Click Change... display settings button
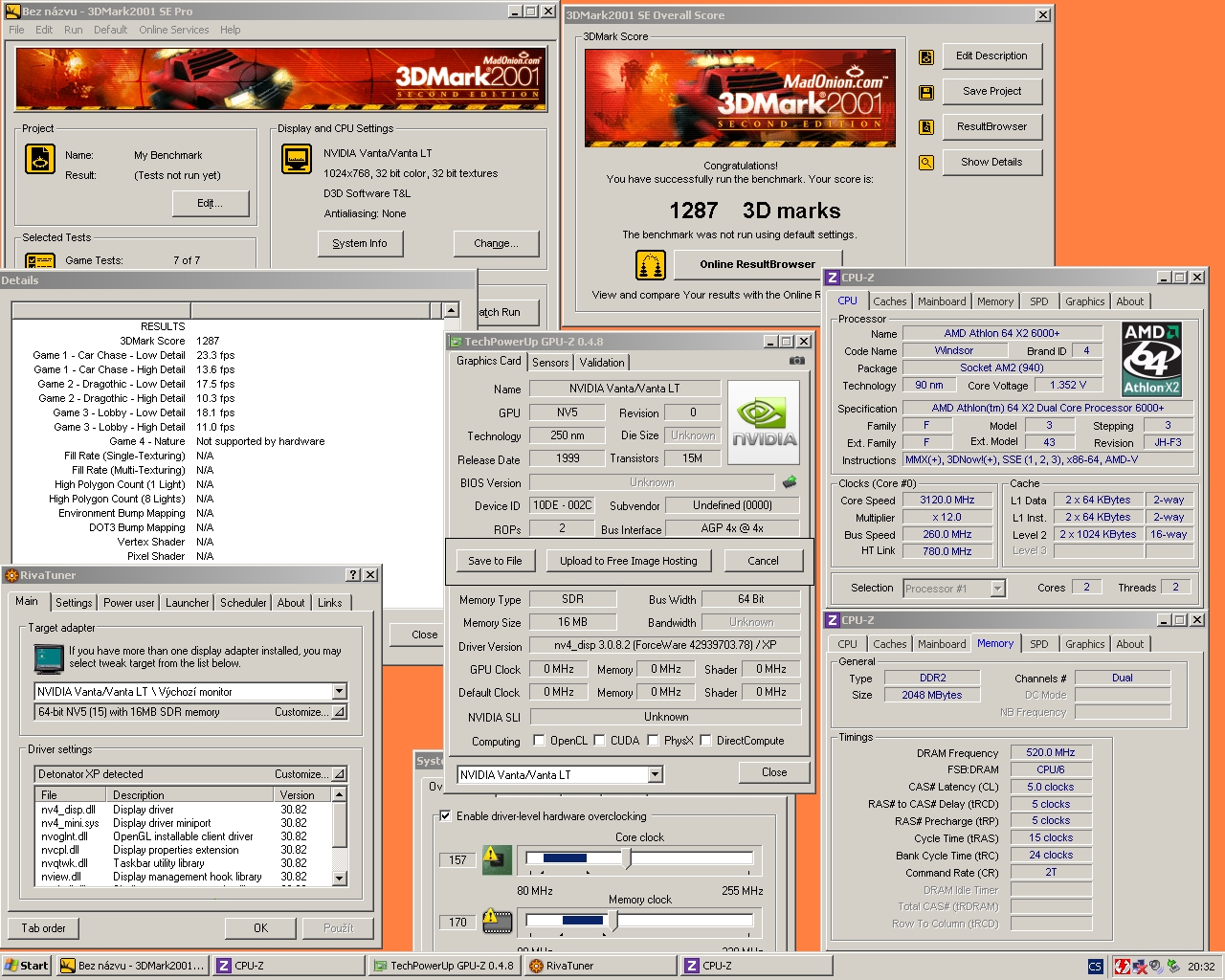The width and height of the screenshot is (1225, 980). click(496, 243)
